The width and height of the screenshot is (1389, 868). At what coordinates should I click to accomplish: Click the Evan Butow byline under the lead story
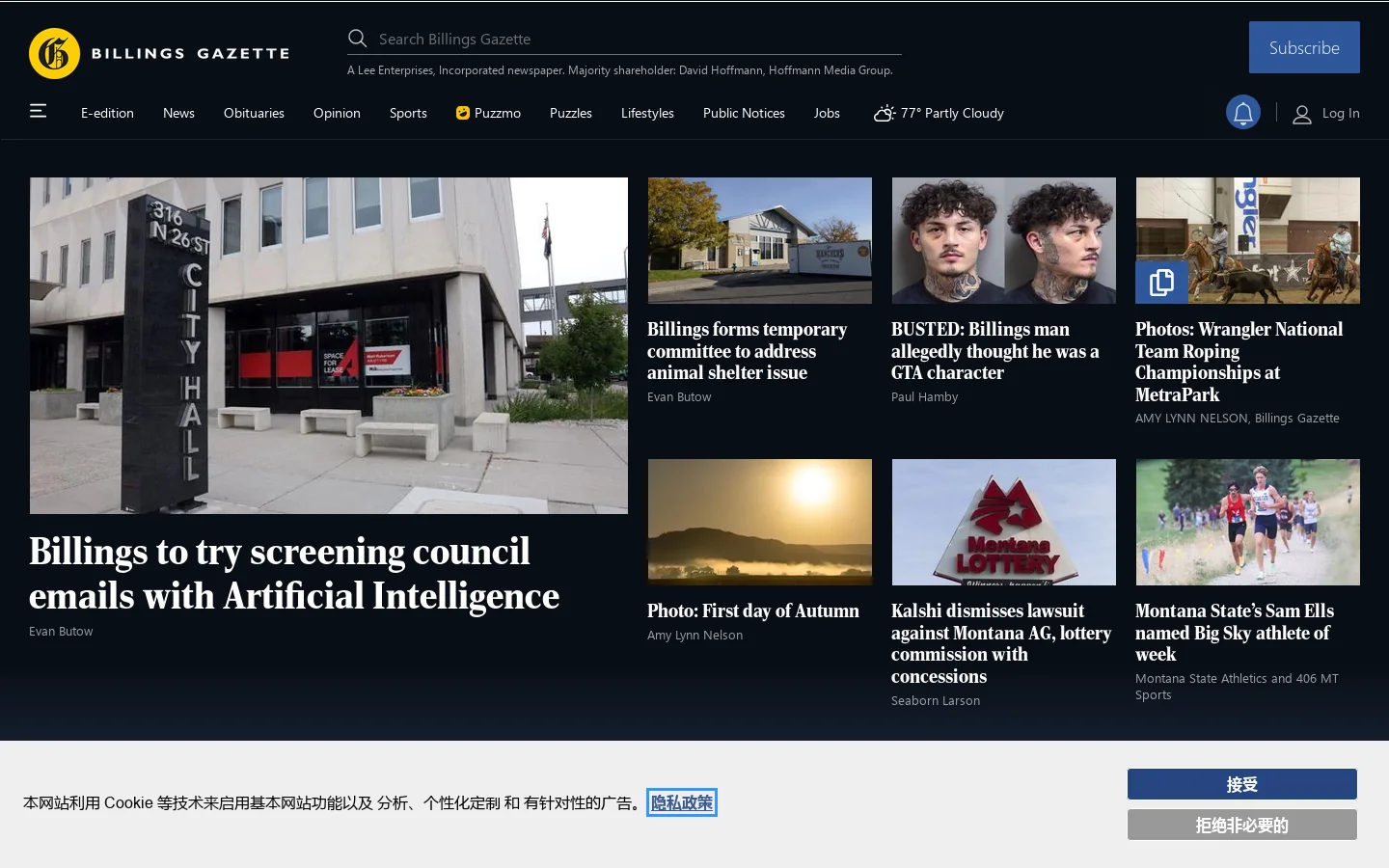(x=61, y=631)
